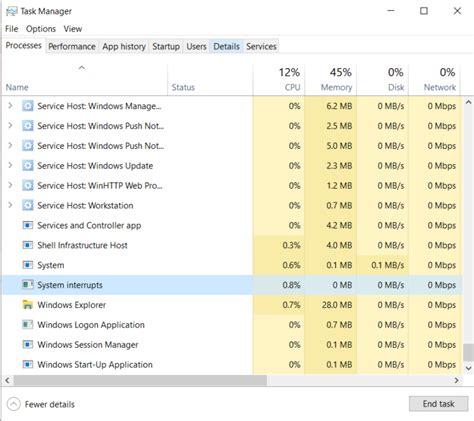Click the Fewer details link
The width and height of the screenshot is (474, 421).
[x=50, y=404]
